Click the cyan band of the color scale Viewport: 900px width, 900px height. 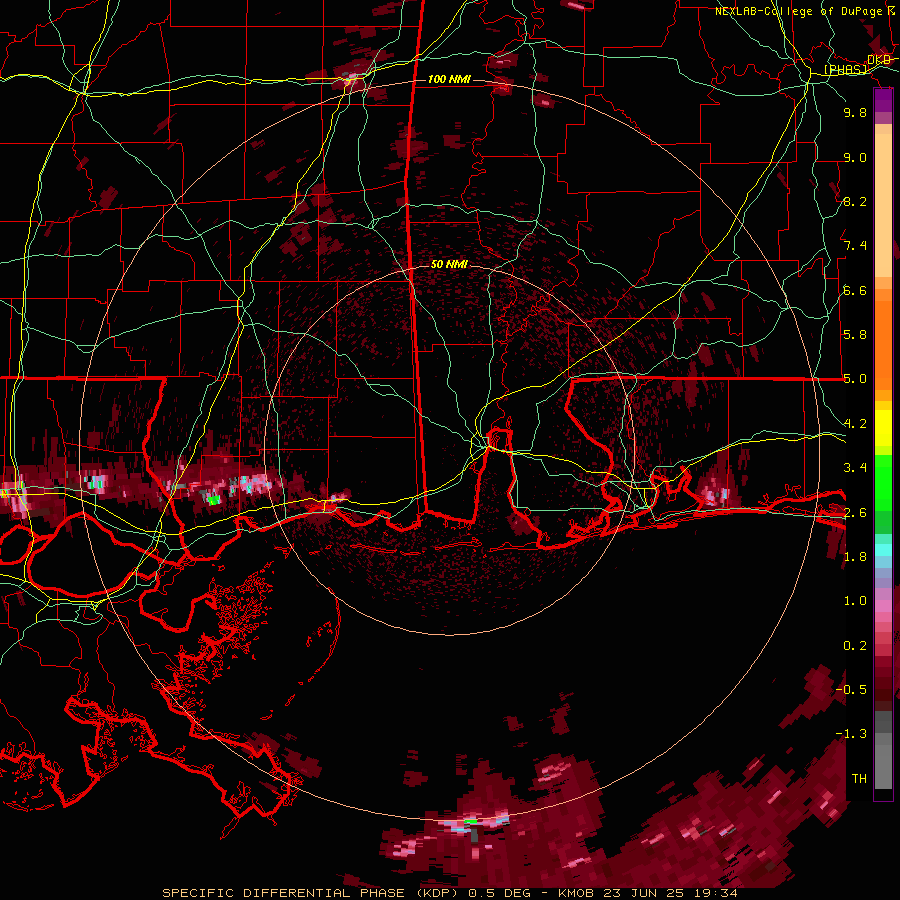pos(883,550)
